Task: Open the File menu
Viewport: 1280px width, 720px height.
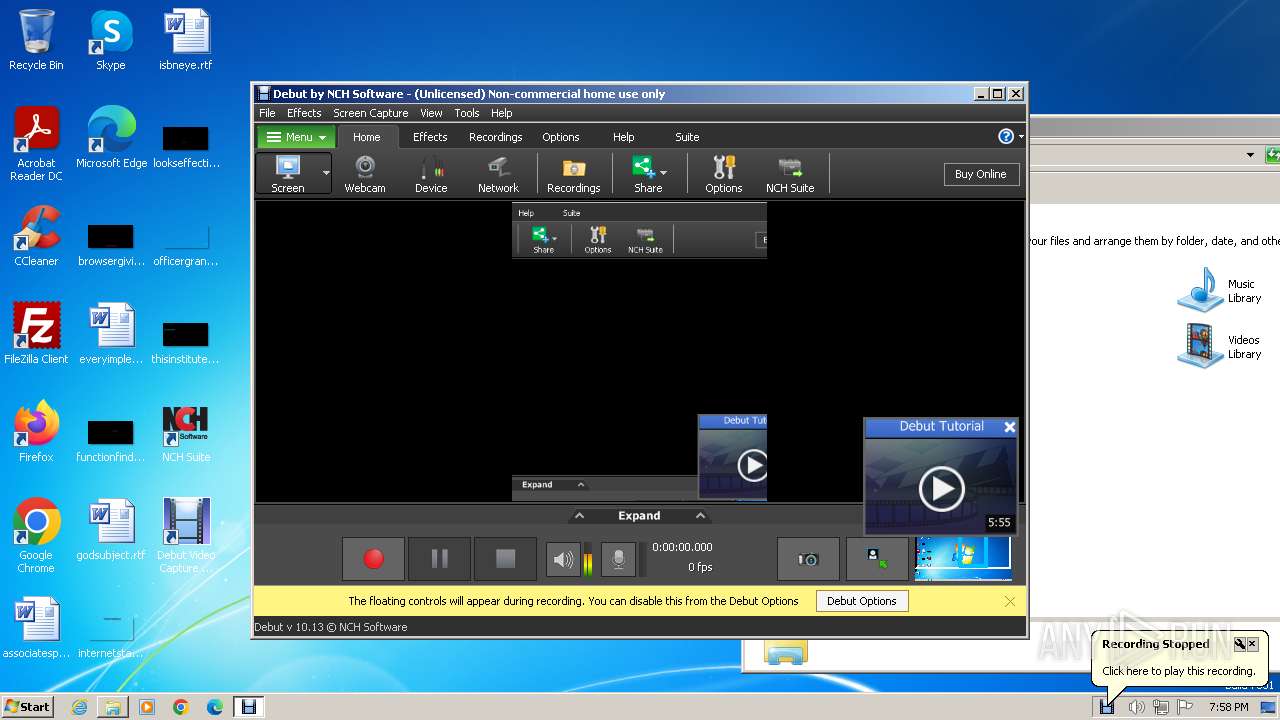Action: coord(267,113)
